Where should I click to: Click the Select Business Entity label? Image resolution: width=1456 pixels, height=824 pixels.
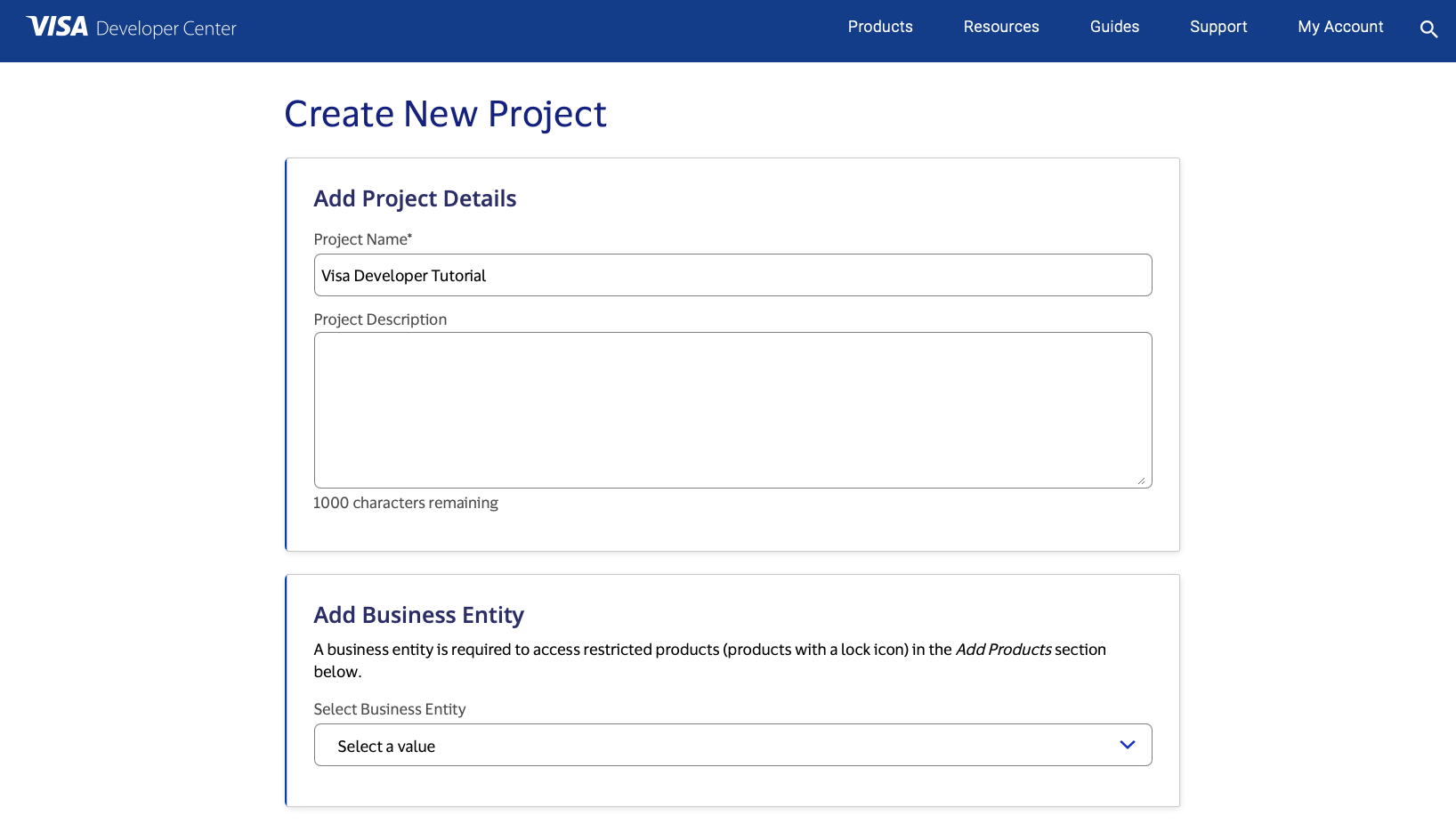[389, 709]
